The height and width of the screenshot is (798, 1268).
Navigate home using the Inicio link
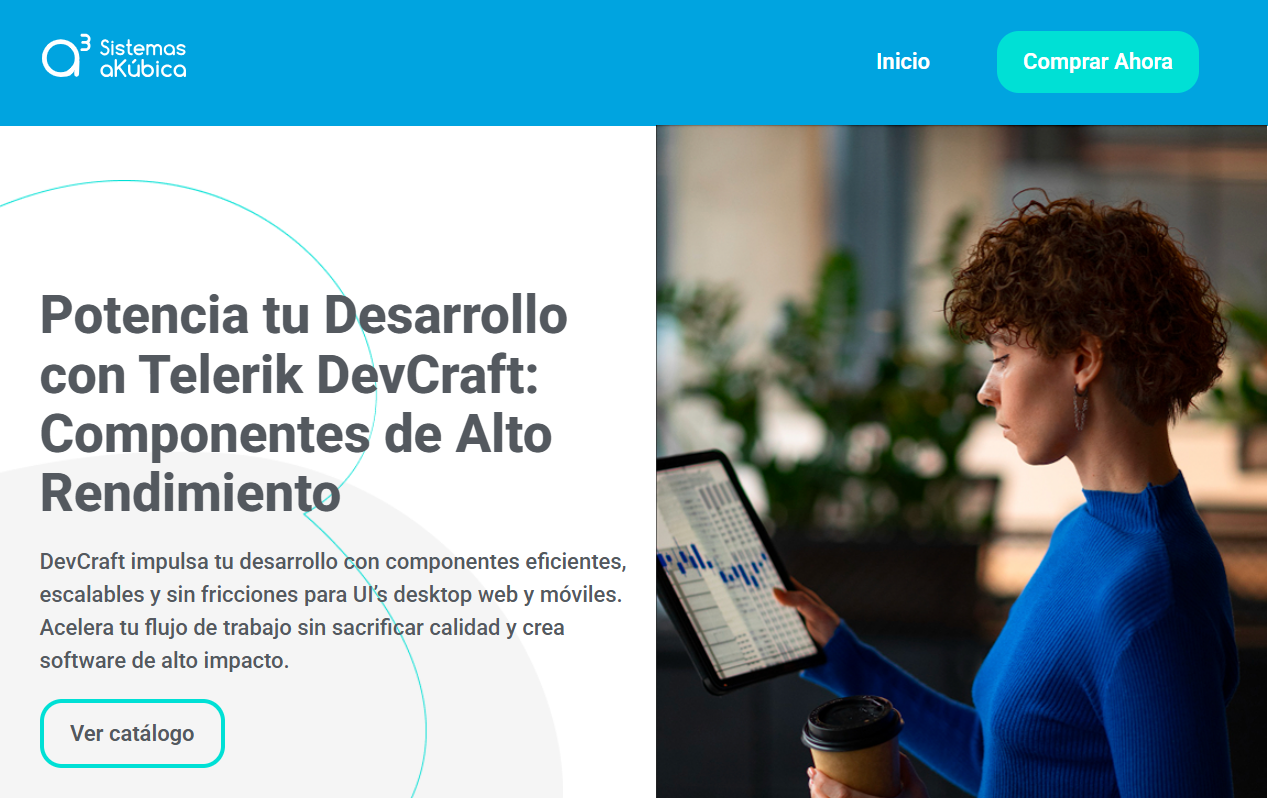902,62
